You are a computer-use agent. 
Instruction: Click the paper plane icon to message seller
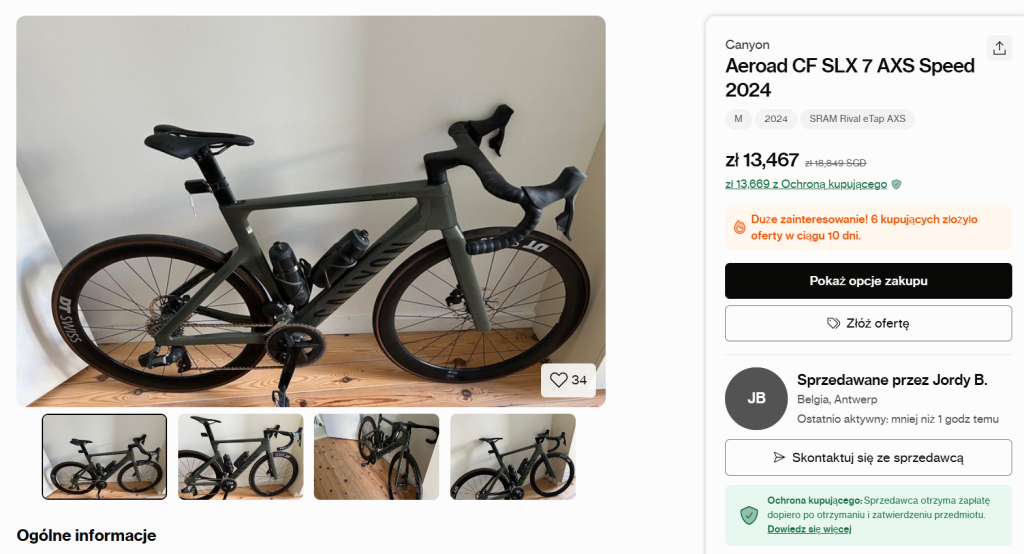pyautogui.click(x=779, y=458)
